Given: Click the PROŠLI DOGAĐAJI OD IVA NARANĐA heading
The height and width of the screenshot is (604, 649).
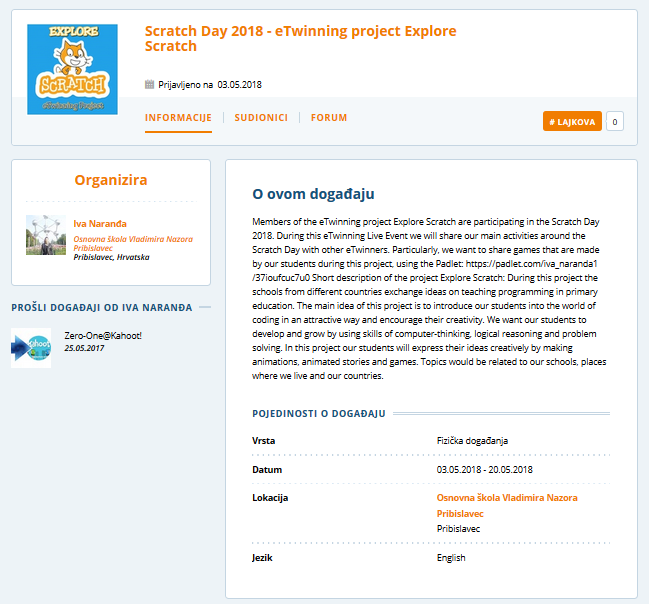Looking at the screenshot, I should (102, 308).
